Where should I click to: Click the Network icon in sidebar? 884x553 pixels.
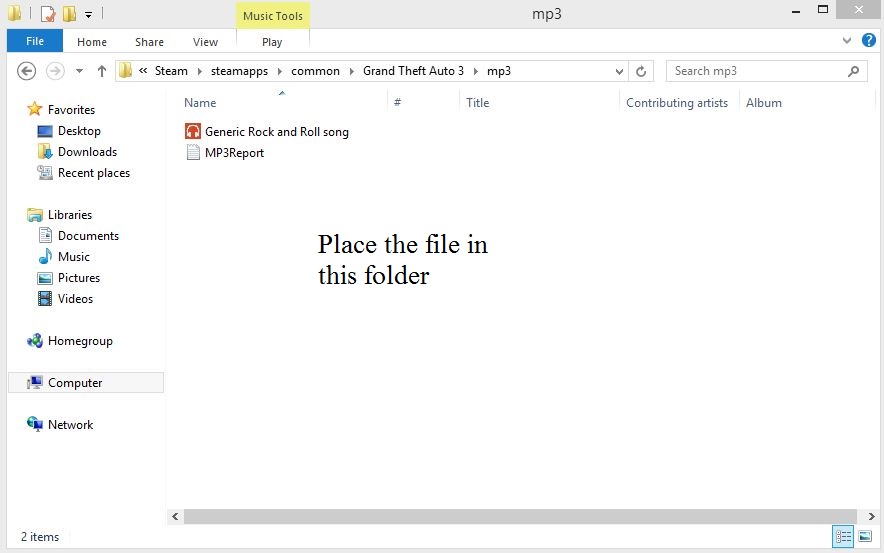[x=34, y=424]
